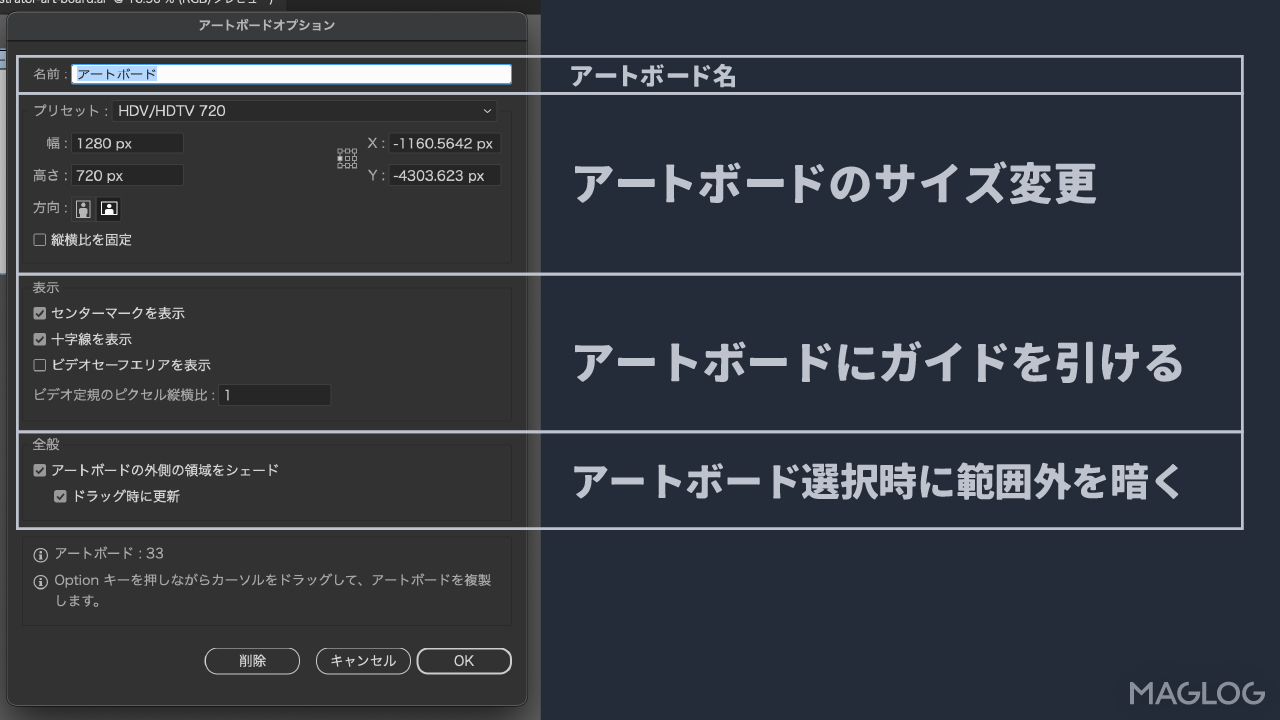Click the artboard name input field
This screenshot has height=720, width=1280.
pyautogui.click(x=290, y=74)
